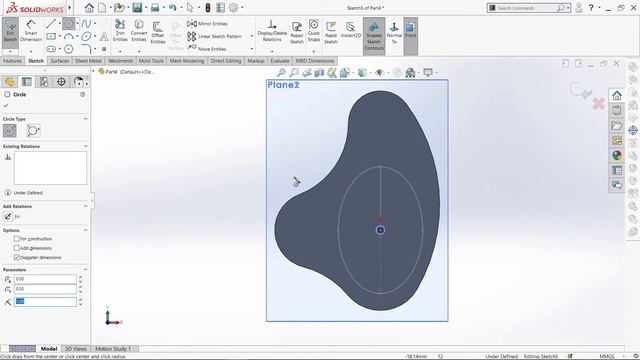Select the Arc sketch tool
Image resolution: width=640 pixels, height=360 pixels.
[69, 36]
